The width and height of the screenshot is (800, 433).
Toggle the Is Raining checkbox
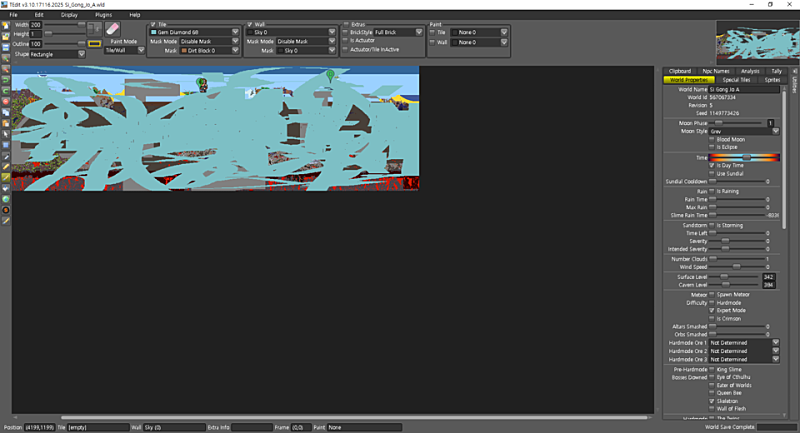[x=712, y=191]
